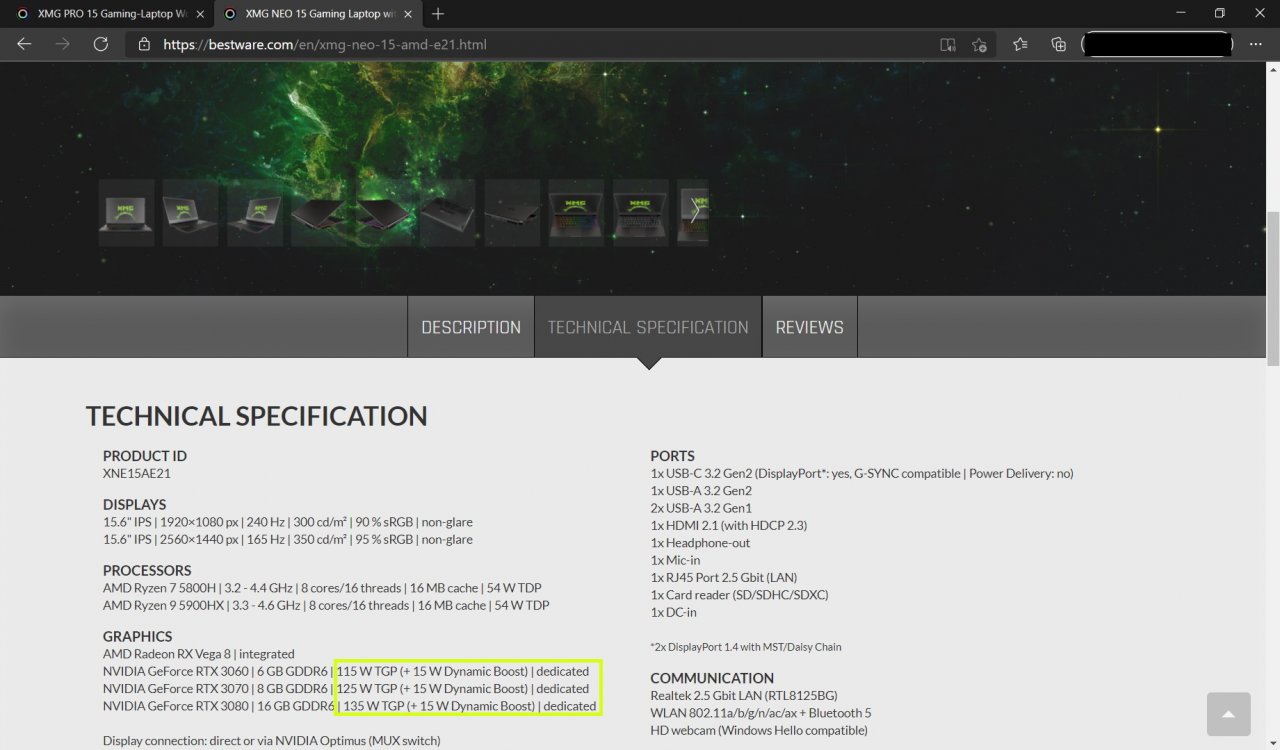Screen dimensions: 1280x750
Task: Select the first laptop front-view thumbnail
Action: (x=126, y=212)
